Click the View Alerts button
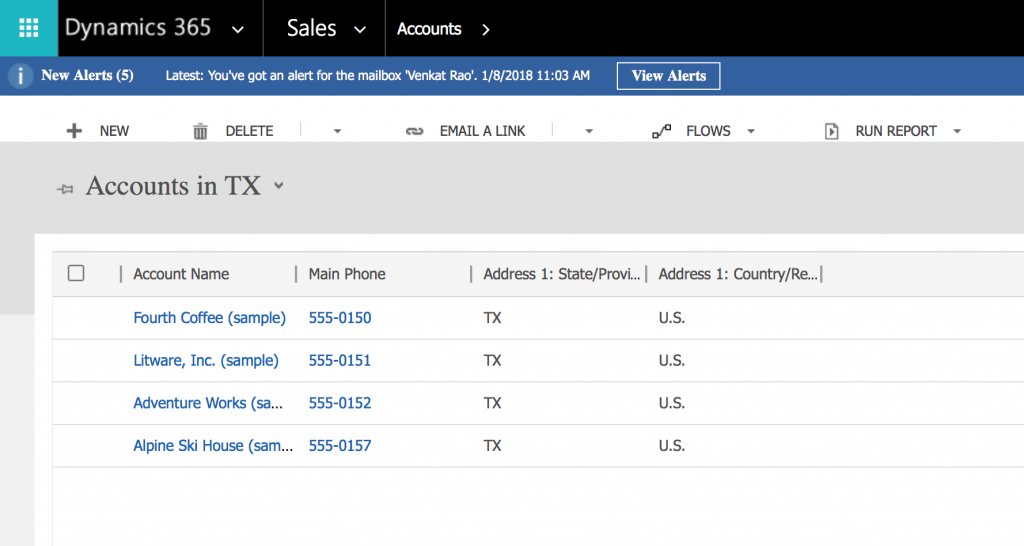This screenshot has height=546, width=1024. tap(668, 76)
